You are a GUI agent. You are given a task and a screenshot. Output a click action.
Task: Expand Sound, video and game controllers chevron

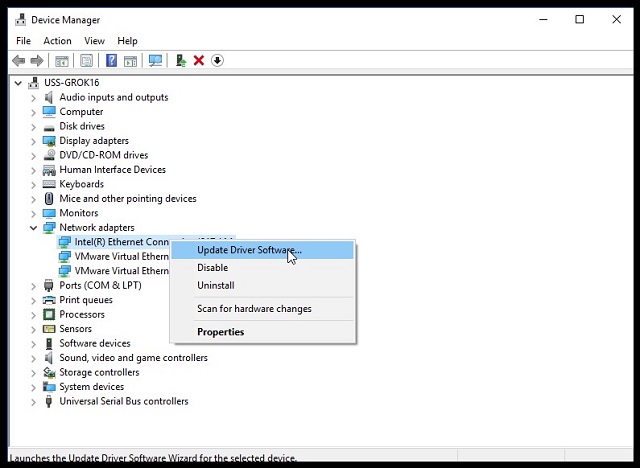pyautogui.click(x=33, y=358)
